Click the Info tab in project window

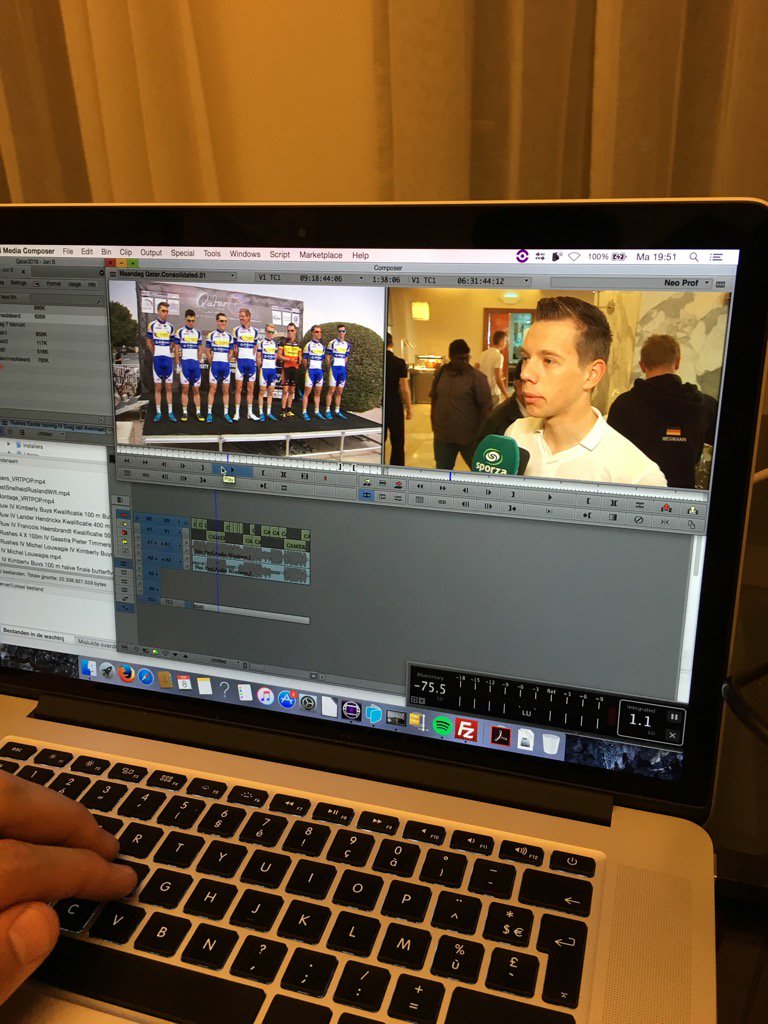tap(92, 285)
